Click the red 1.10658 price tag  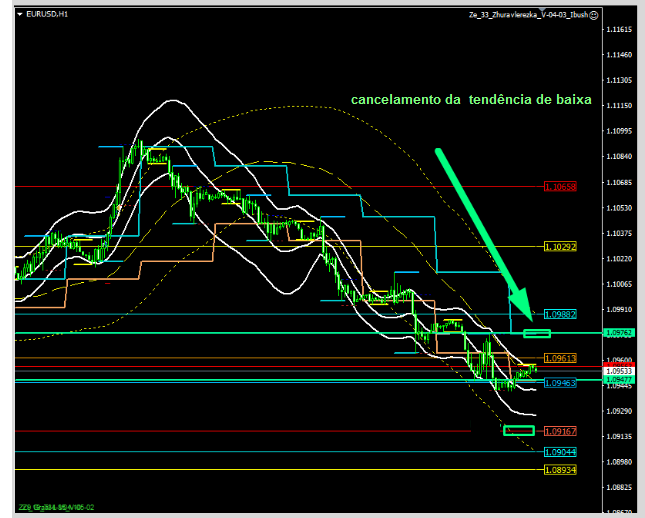pos(560,187)
